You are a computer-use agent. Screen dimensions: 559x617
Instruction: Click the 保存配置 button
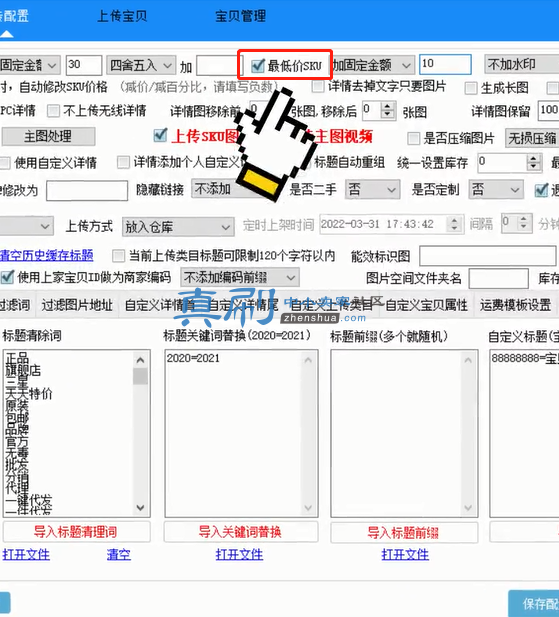tap(534, 604)
